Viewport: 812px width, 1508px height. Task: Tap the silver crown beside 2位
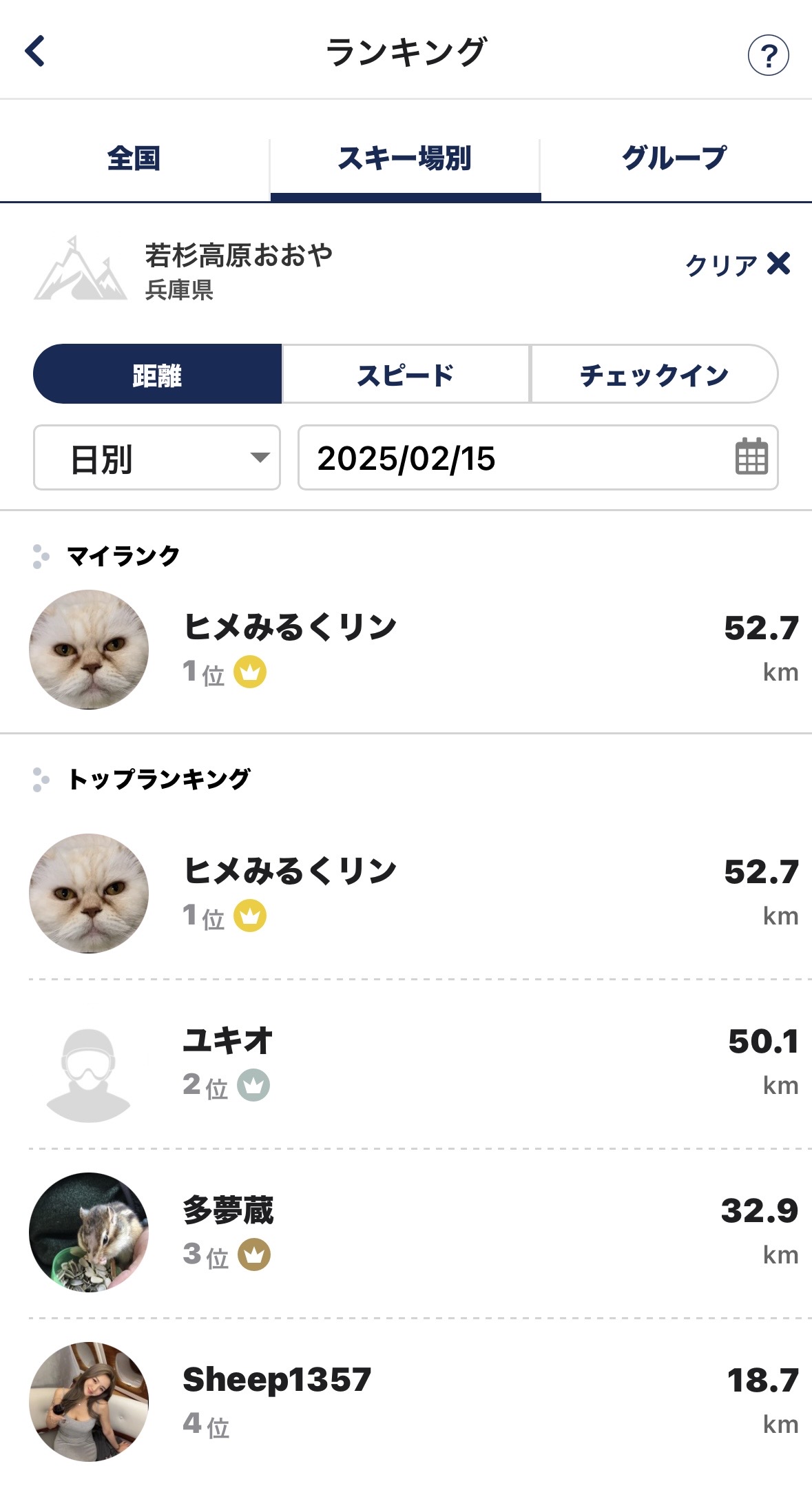tap(253, 1085)
